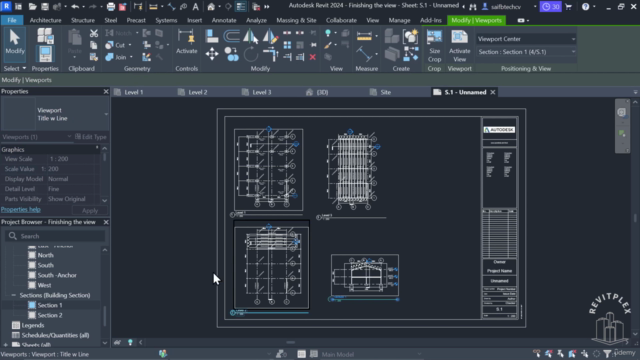Select the Array tool

coord(287,45)
